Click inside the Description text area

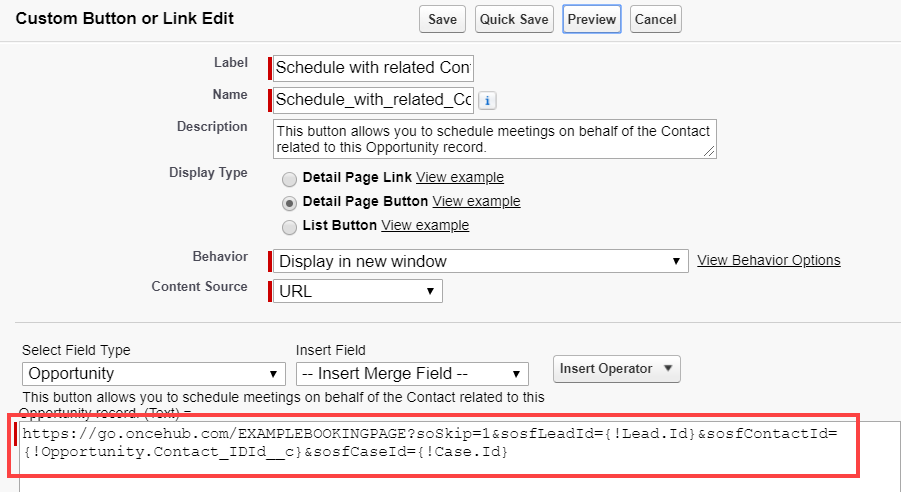click(x=494, y=139)
